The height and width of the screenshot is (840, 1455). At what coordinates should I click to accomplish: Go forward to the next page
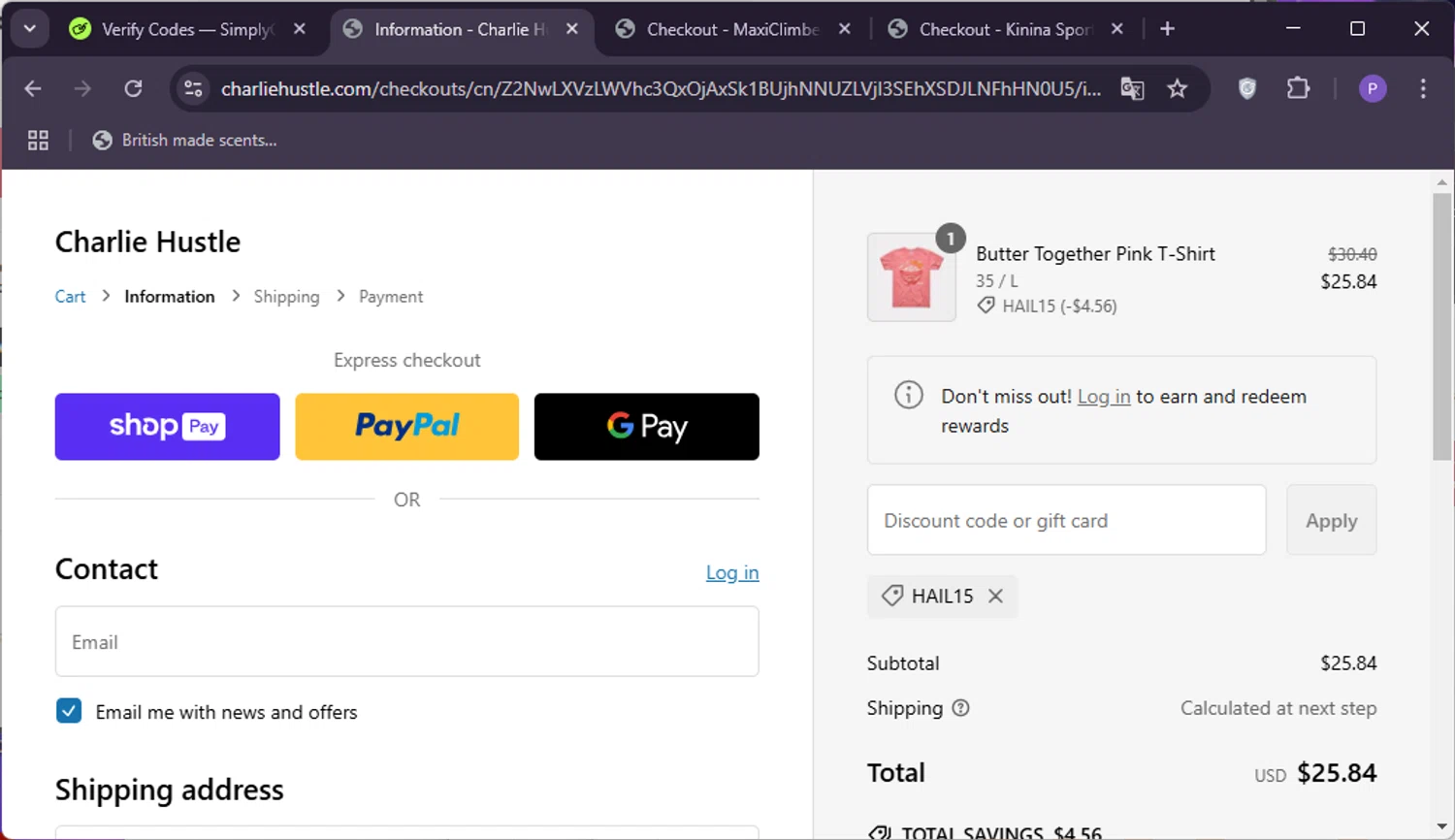click(x=82, y=88)
